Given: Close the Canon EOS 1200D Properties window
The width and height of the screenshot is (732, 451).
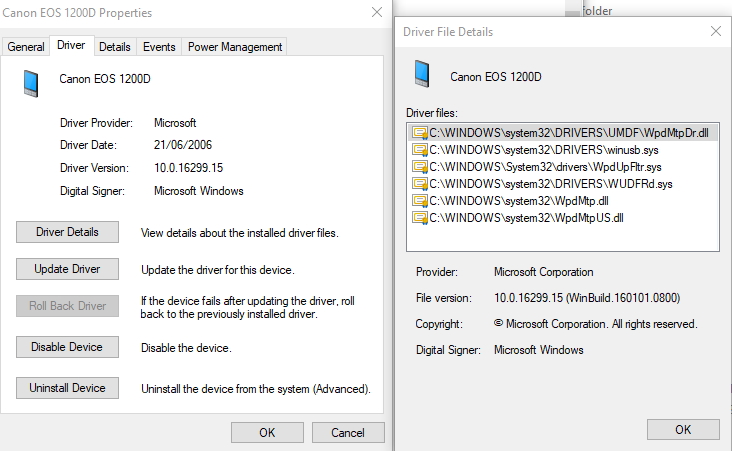Looking at the screenshot, I should pos(377,12).
